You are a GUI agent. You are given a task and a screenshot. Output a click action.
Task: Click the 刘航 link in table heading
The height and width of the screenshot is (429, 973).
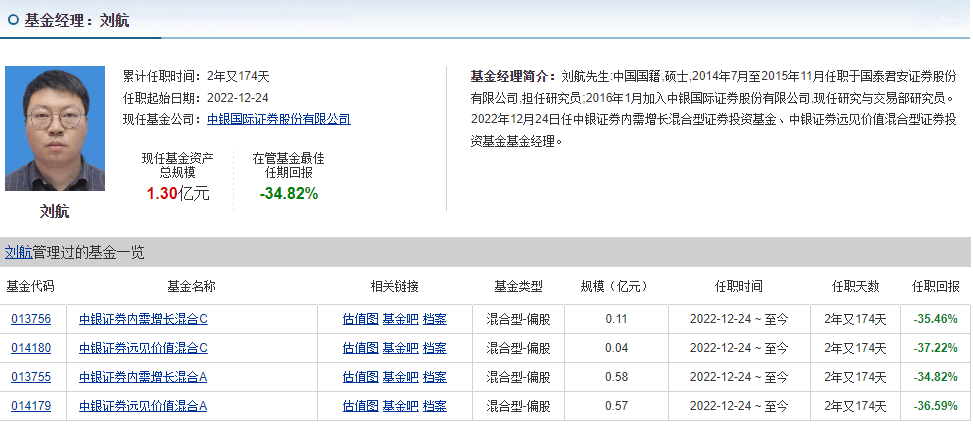19,253
